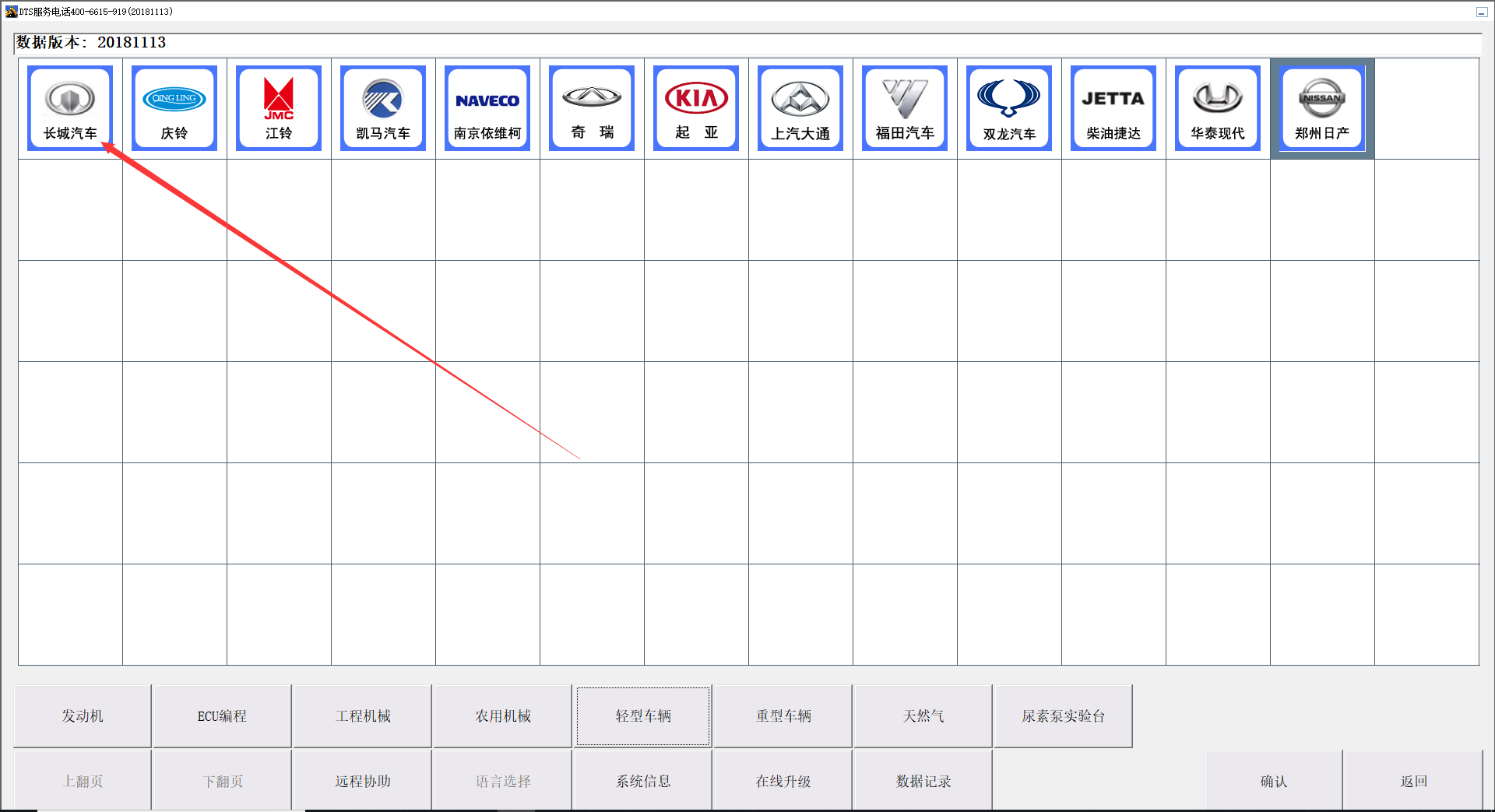Open the 尿素泵实验台 category
1495x812 pixels.
1064,716
